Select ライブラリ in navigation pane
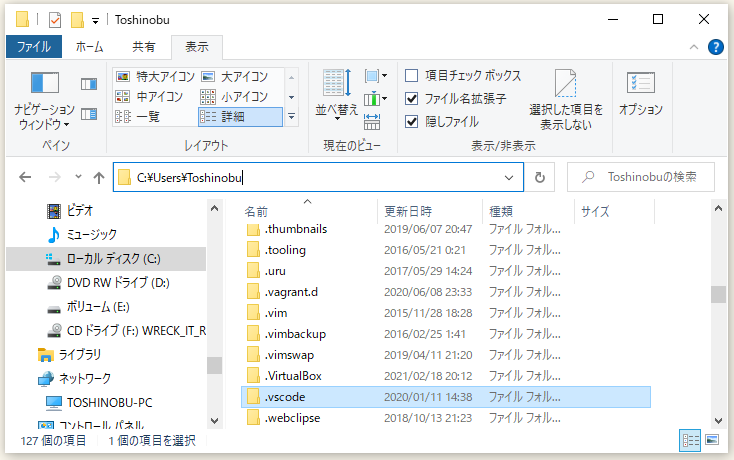The height and width of the screenshot is (460, 734). click(x=69, y=355)
